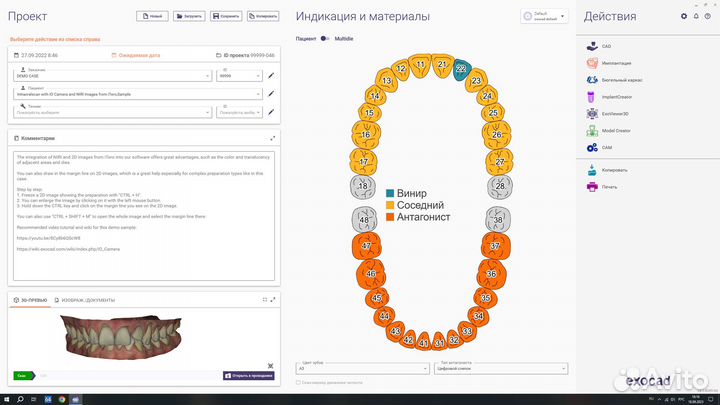The image size is (720, 405).
Task: Click the 3D jaw scan preview
Action: [x=121, y=337]
